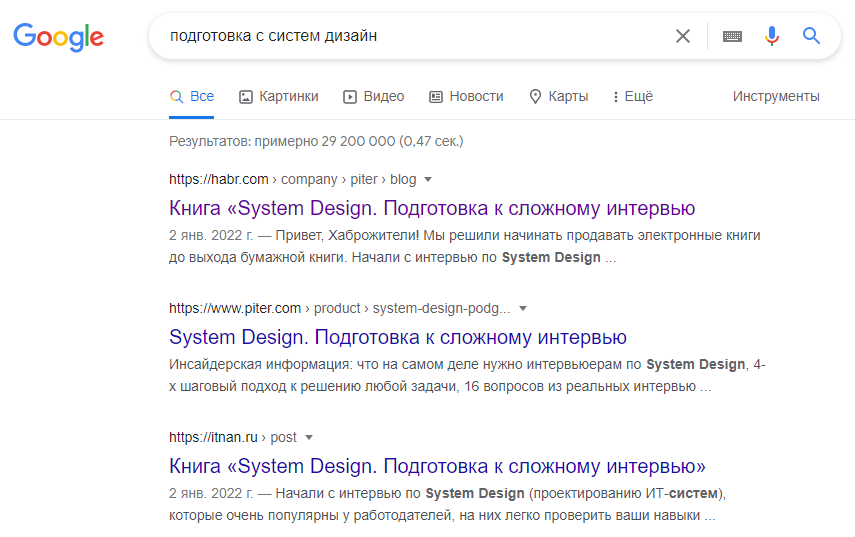Viewport: 855px width, 537px height.
Task: Open itnan.ru result Книга «System Design»
Action: [x=437, y=466]
